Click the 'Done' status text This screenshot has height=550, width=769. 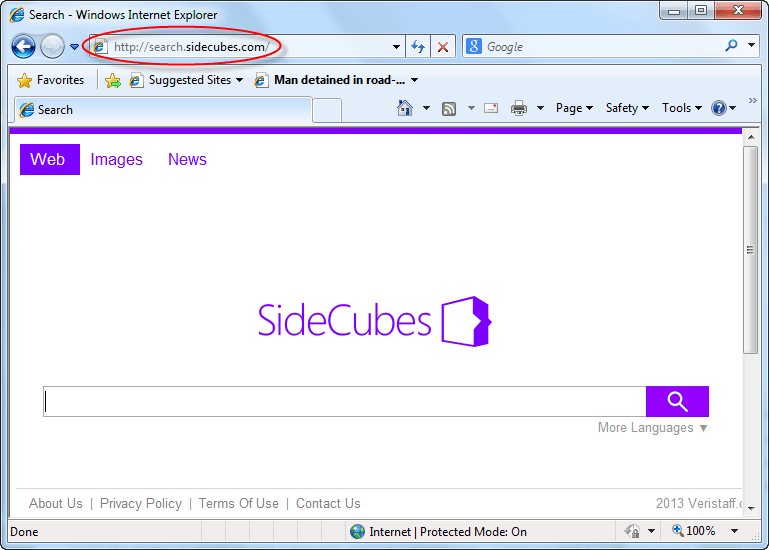[x=24, y=532]
